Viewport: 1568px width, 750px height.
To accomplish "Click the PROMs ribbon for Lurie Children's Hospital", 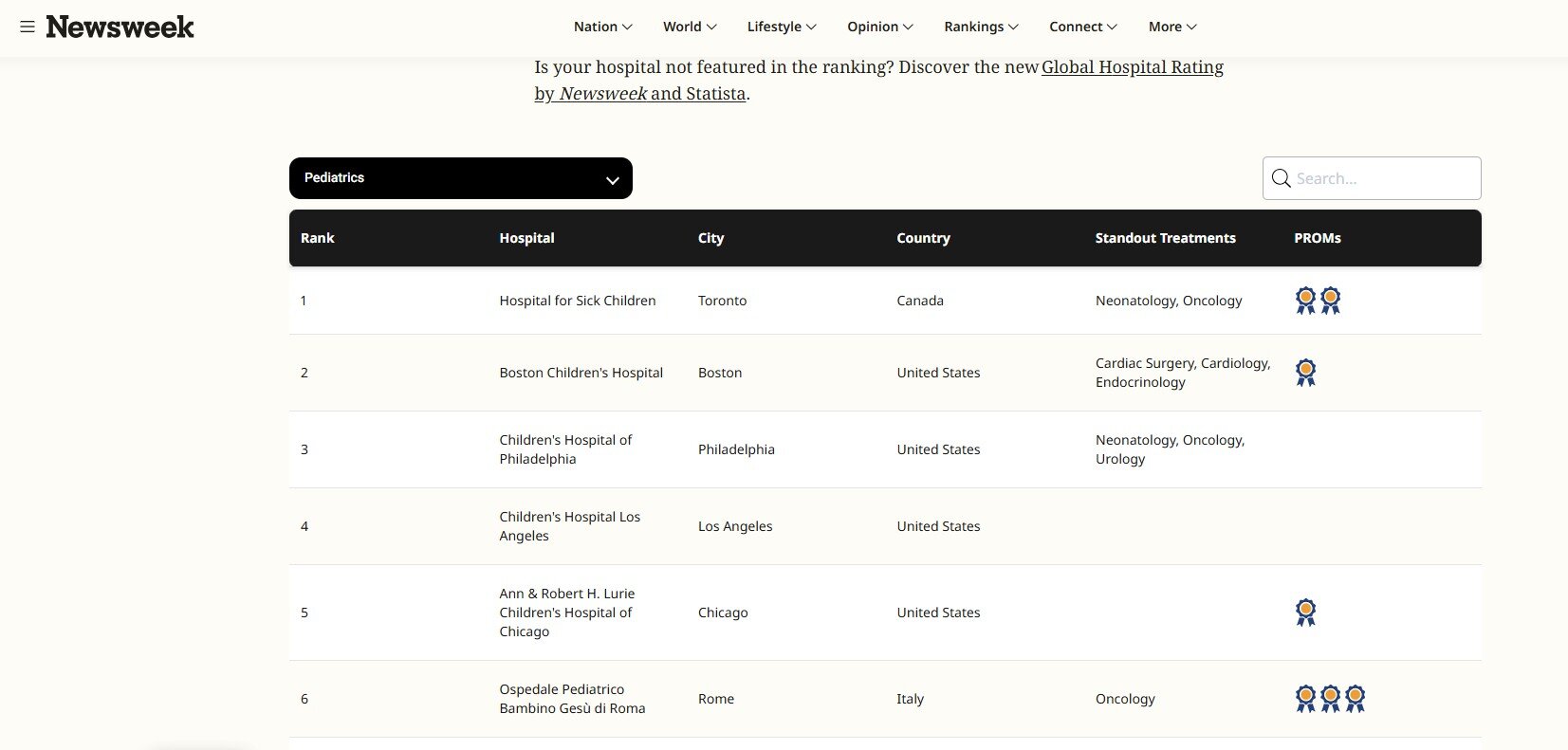I will 1305,613.
